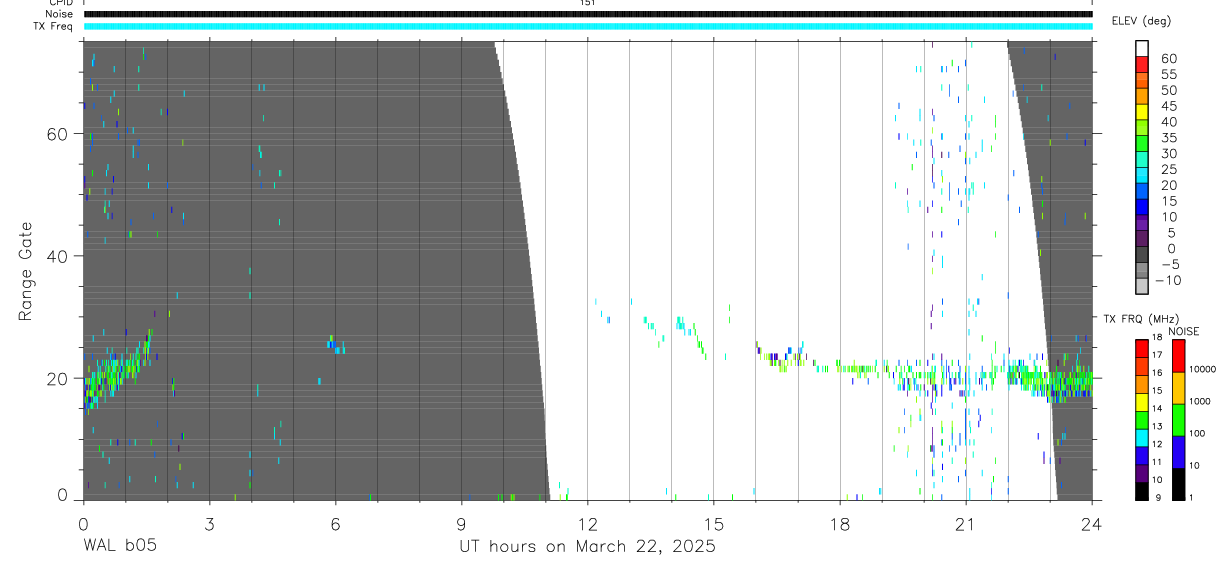The width and height of the screenshot is (1228, 567).
Task: Click '55' on the ELEV colorbar
Action: point(1169,74)
